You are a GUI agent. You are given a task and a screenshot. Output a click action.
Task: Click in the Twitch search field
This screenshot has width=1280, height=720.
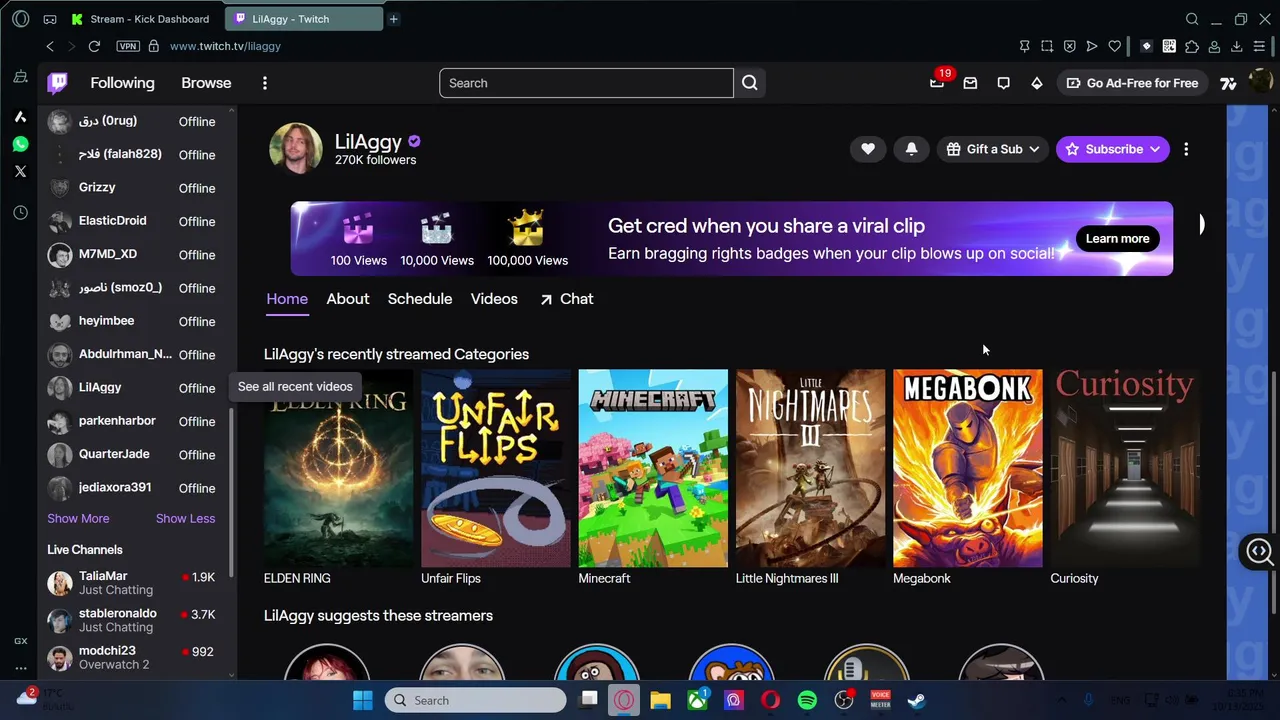coord(586,83)
